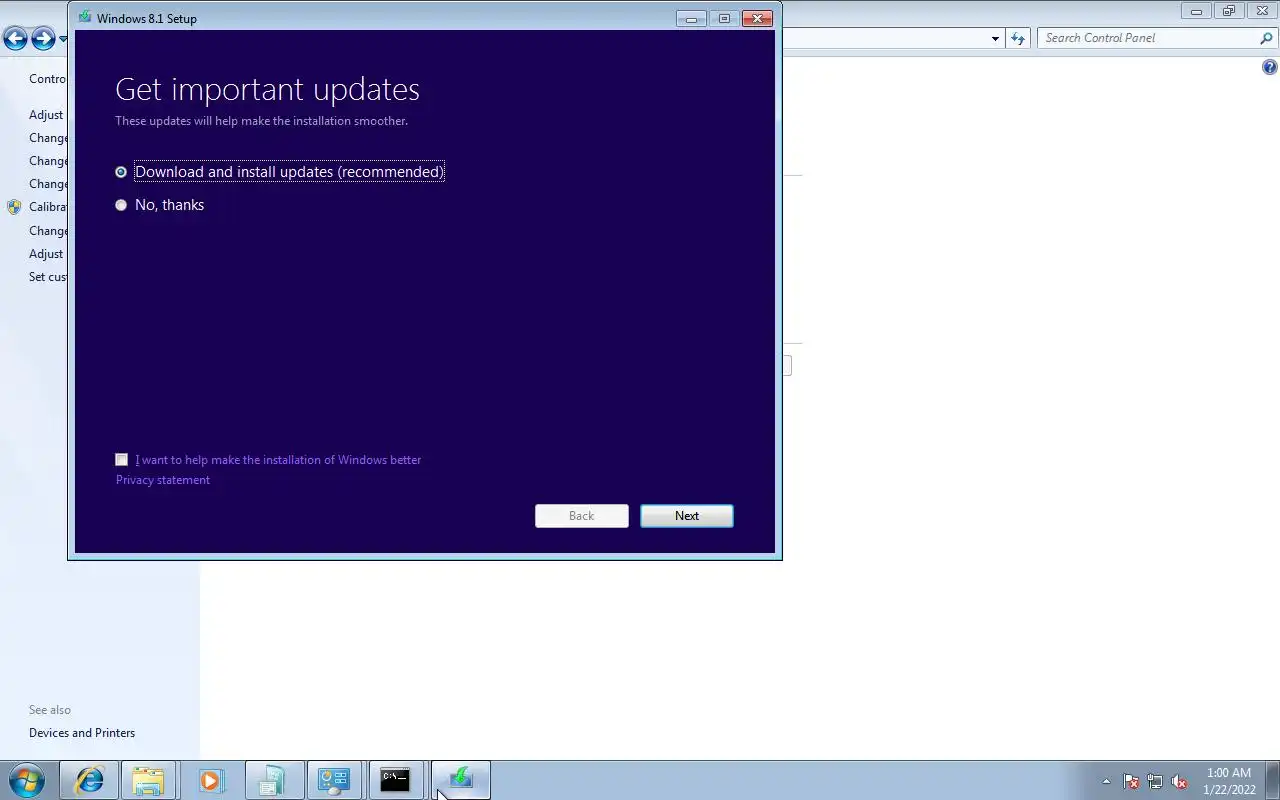Click the Windows 8.1 Setup title icon
This screenshot has height=800, width=1280.
[x=84, y=18]
